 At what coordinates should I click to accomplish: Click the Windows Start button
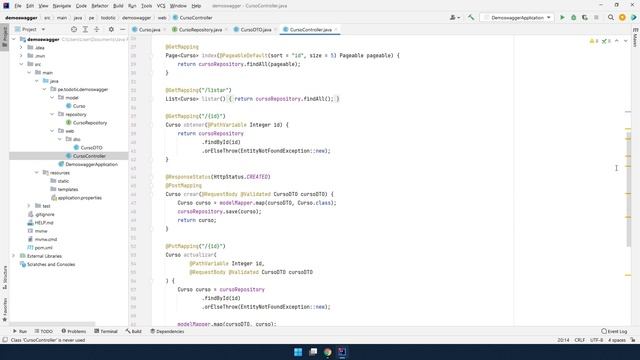(x=298, y=352)
